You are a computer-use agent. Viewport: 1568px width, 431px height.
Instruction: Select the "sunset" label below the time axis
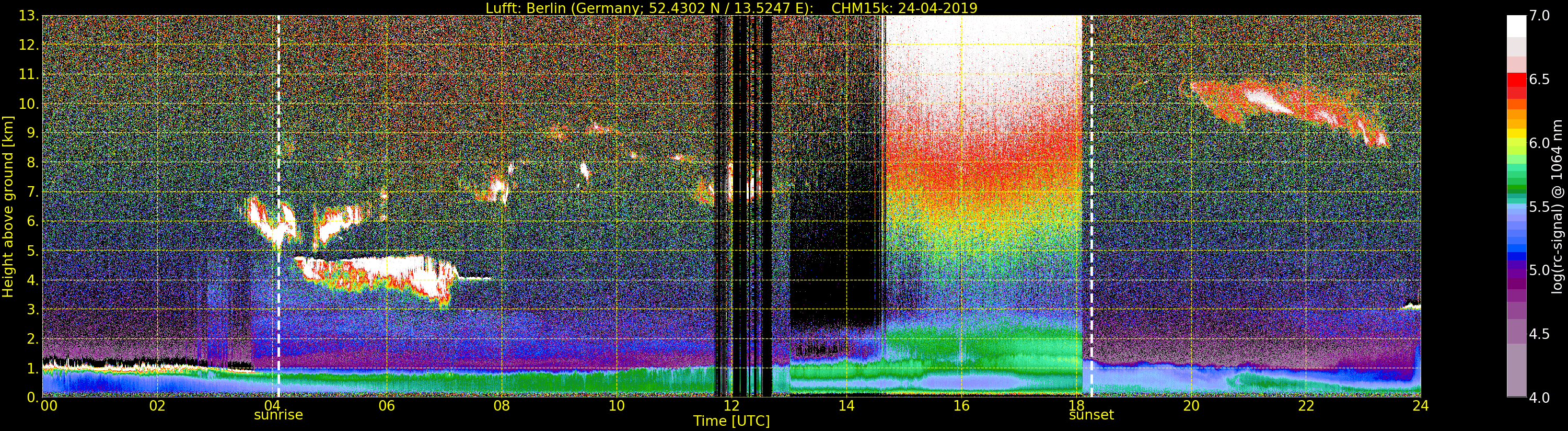pos(1091,415)
